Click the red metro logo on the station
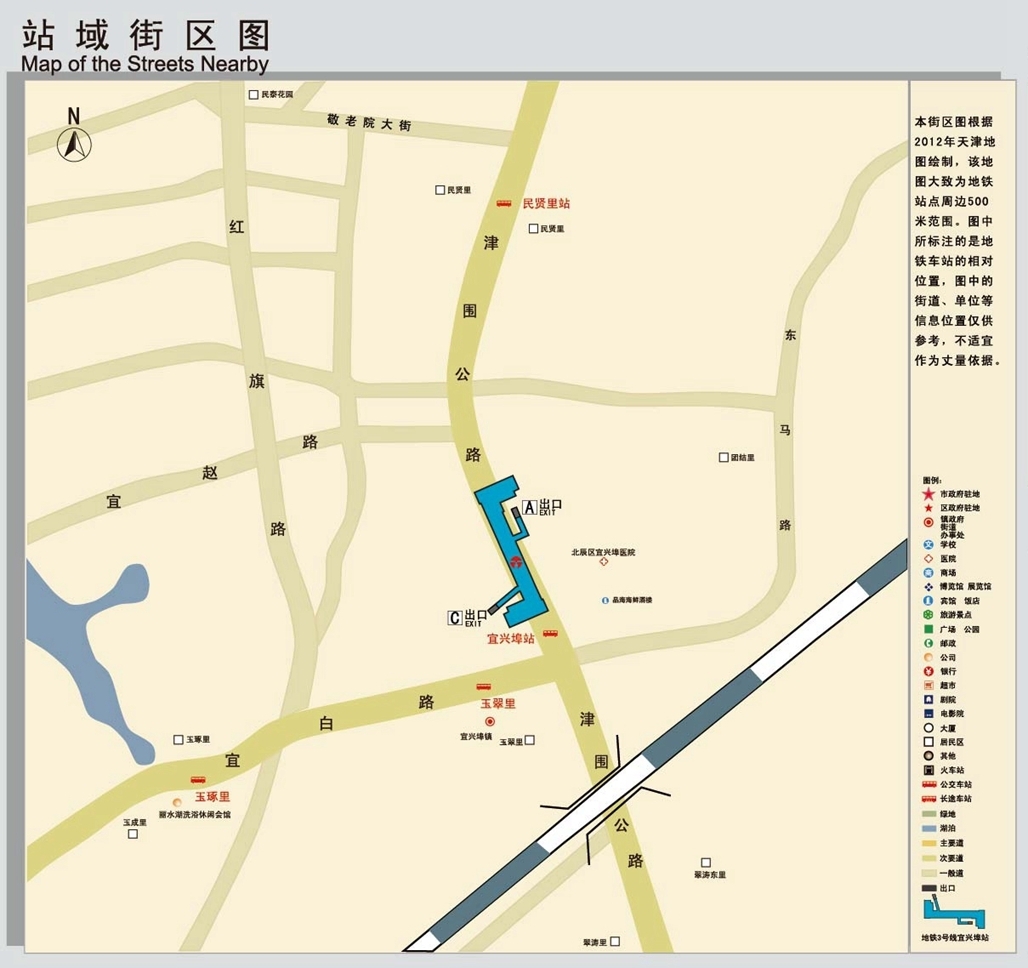This screenshot has width=1028, height=968. [x=517, y=564]
